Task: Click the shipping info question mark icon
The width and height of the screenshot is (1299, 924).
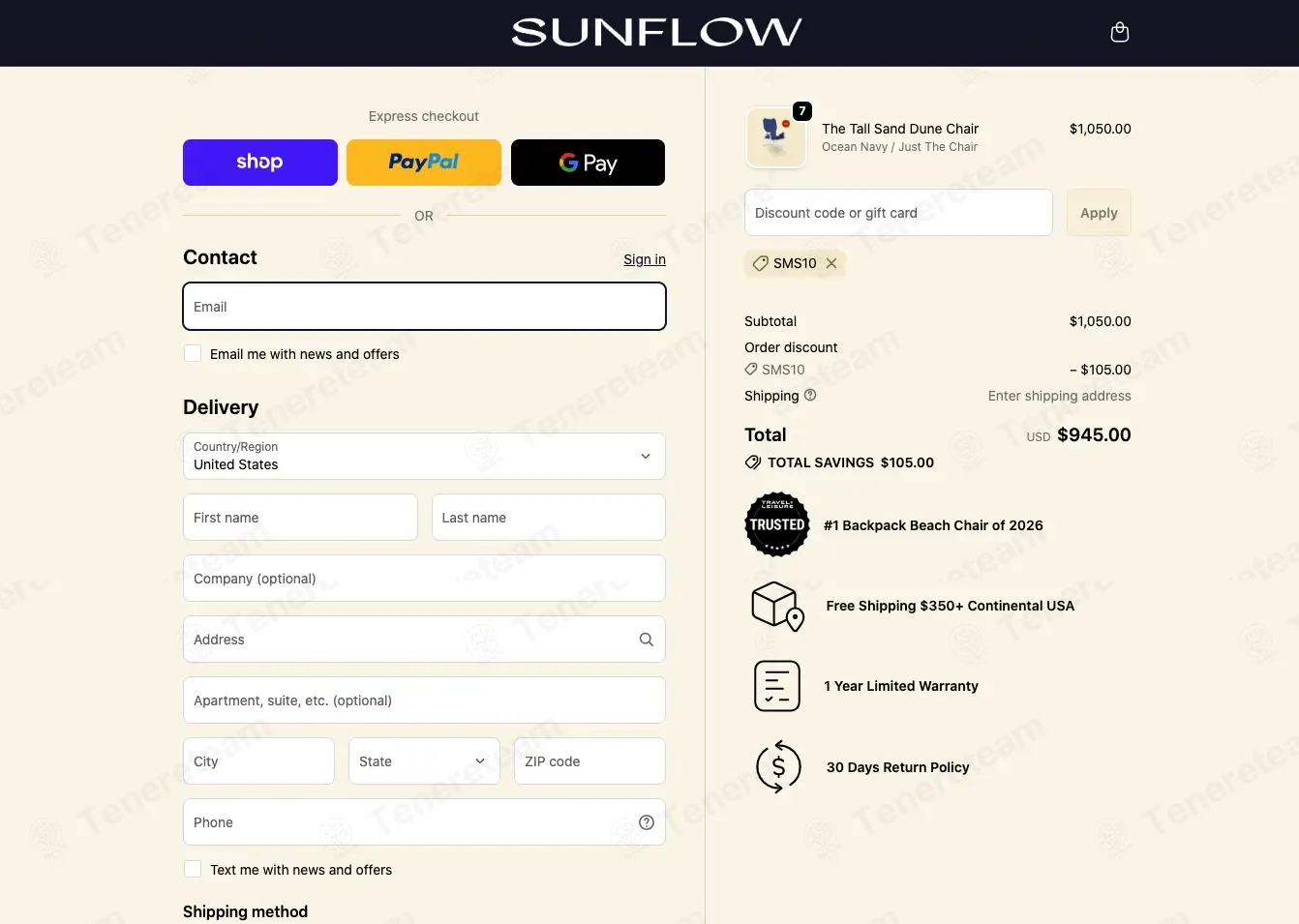Action: click(x=810, y=395)
